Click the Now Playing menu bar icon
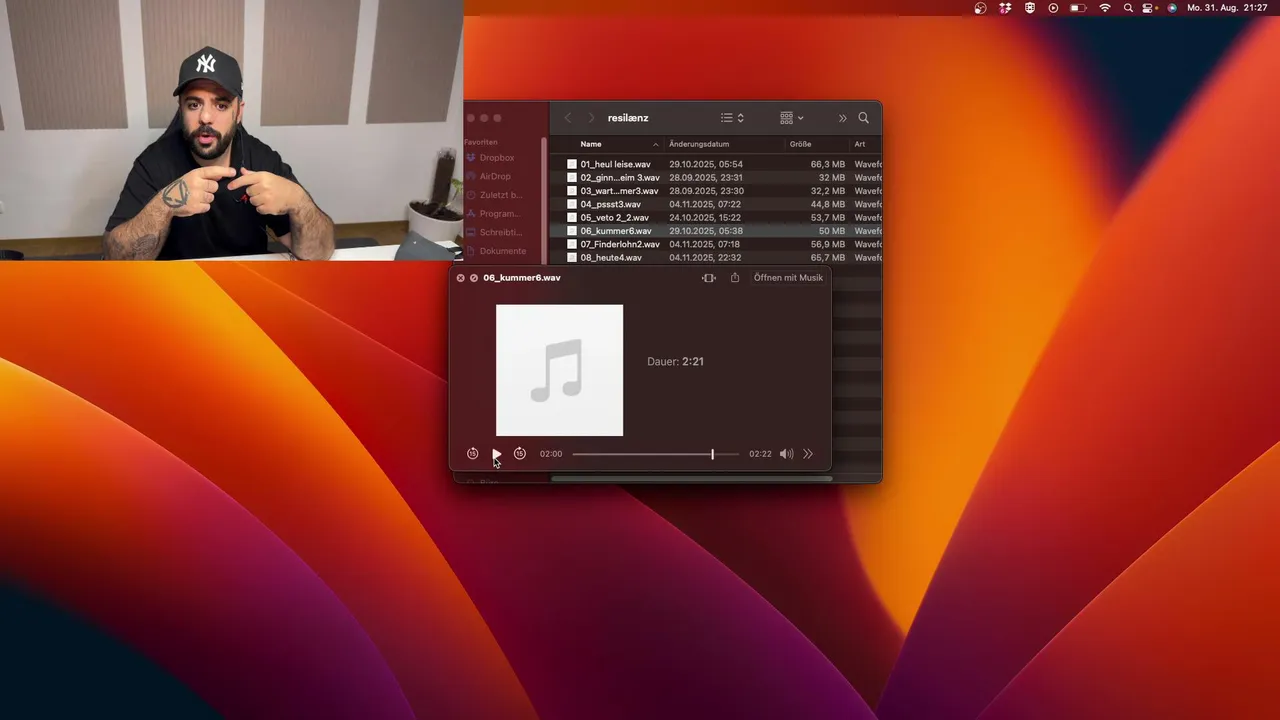1280x720 pixels. (1053, 8)
